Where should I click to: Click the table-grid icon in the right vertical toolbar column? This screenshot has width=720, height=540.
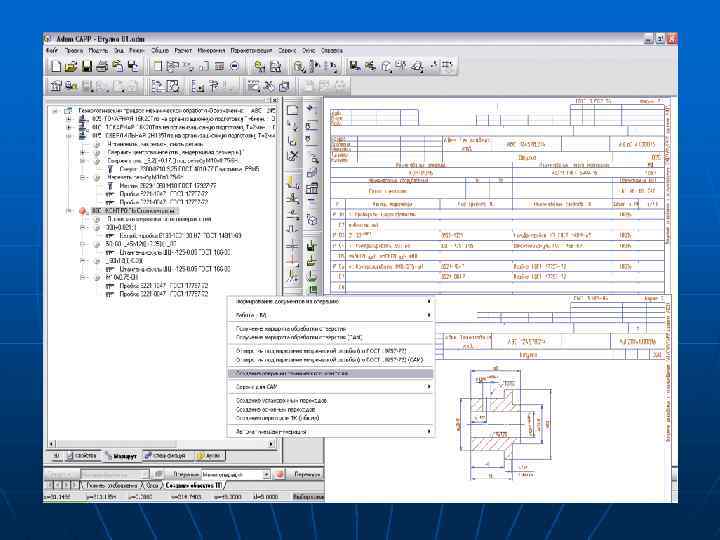pyautogui.click(x=312, y=188)
